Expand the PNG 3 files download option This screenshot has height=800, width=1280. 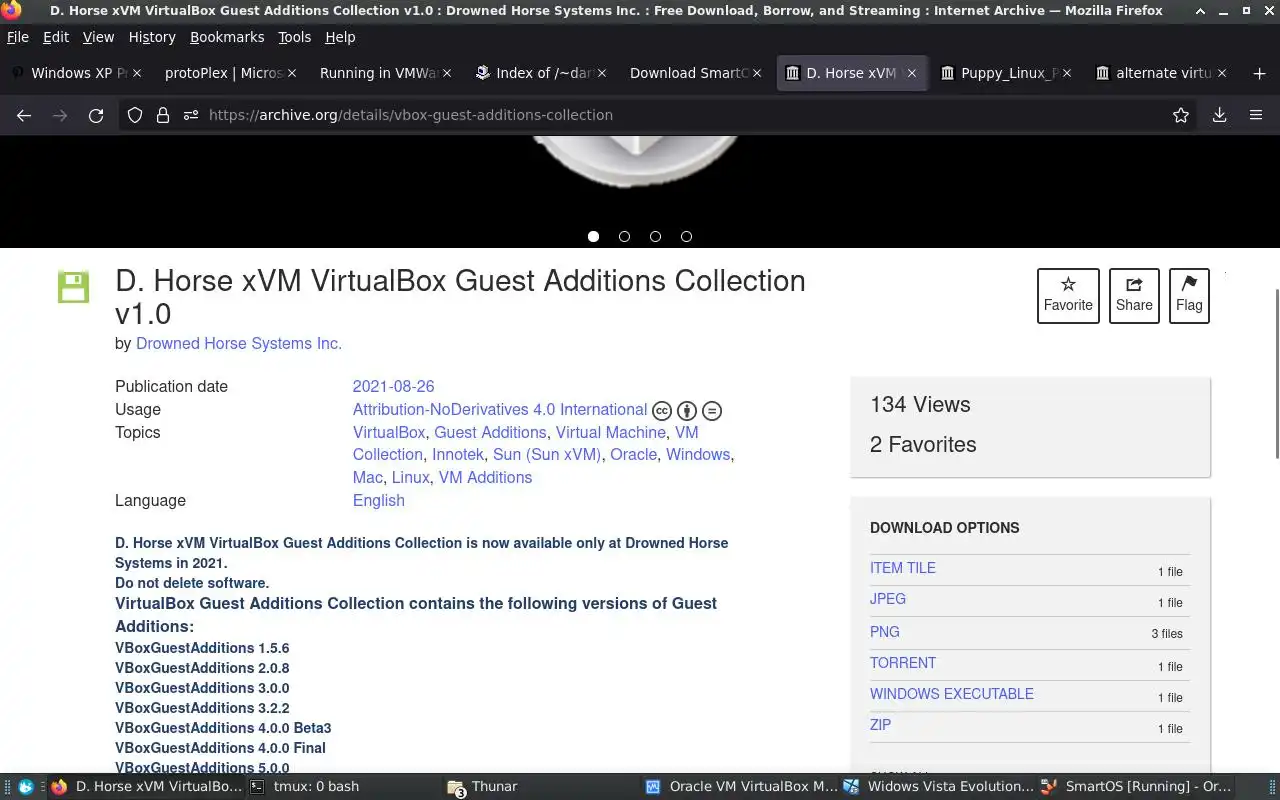tap(885, 632)
